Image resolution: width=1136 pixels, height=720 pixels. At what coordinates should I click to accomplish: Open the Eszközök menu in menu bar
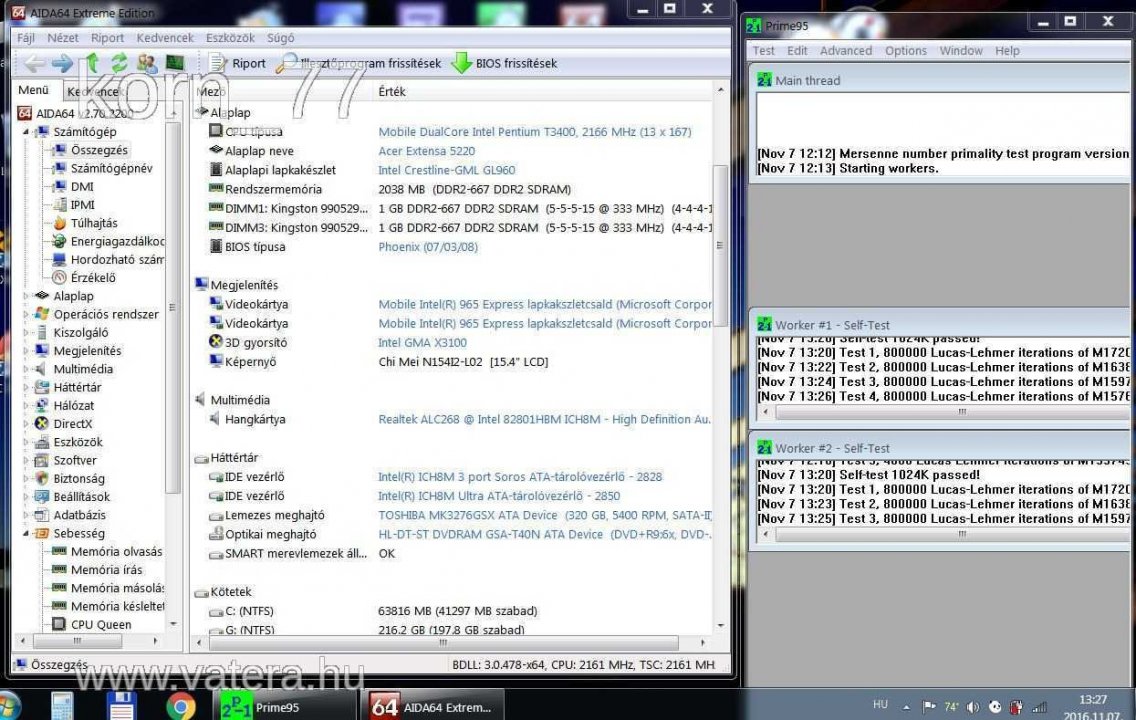pyautogui.click(x=230, y=38)
